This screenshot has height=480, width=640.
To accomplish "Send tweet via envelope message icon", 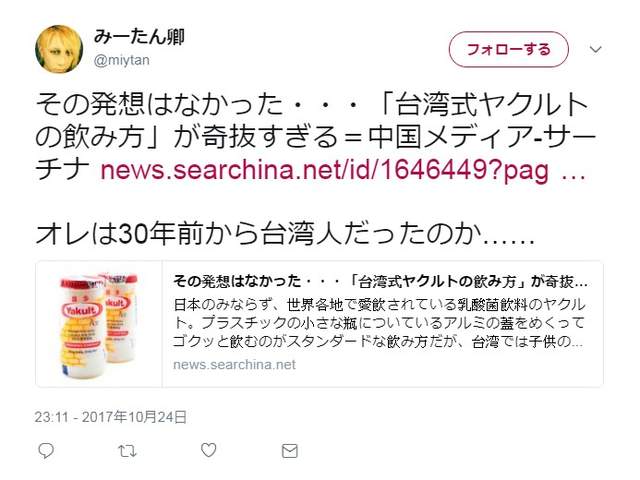I will coord(290,451).
